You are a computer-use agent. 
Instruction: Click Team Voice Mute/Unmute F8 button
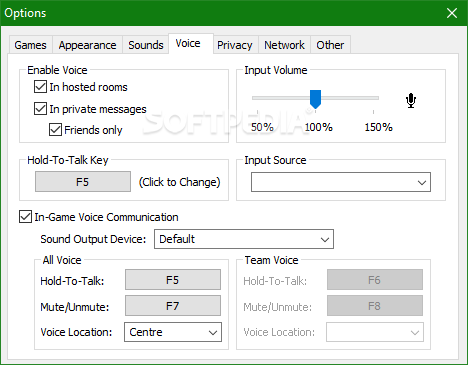[x=375, y=306]
